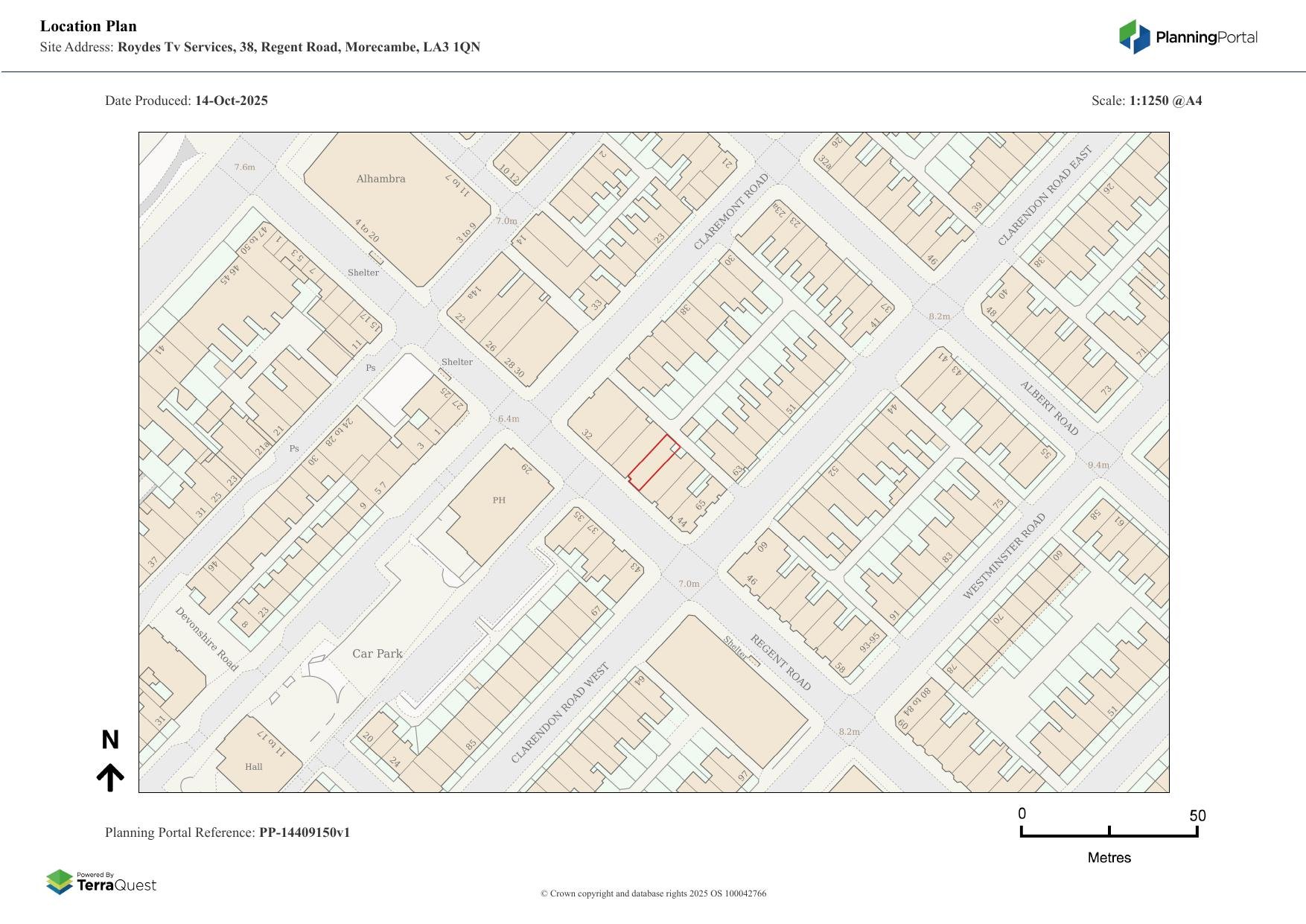This screenshot has width=1306, height=924.
Task: Click the metres scale bar
Action: coord(1109,832)
